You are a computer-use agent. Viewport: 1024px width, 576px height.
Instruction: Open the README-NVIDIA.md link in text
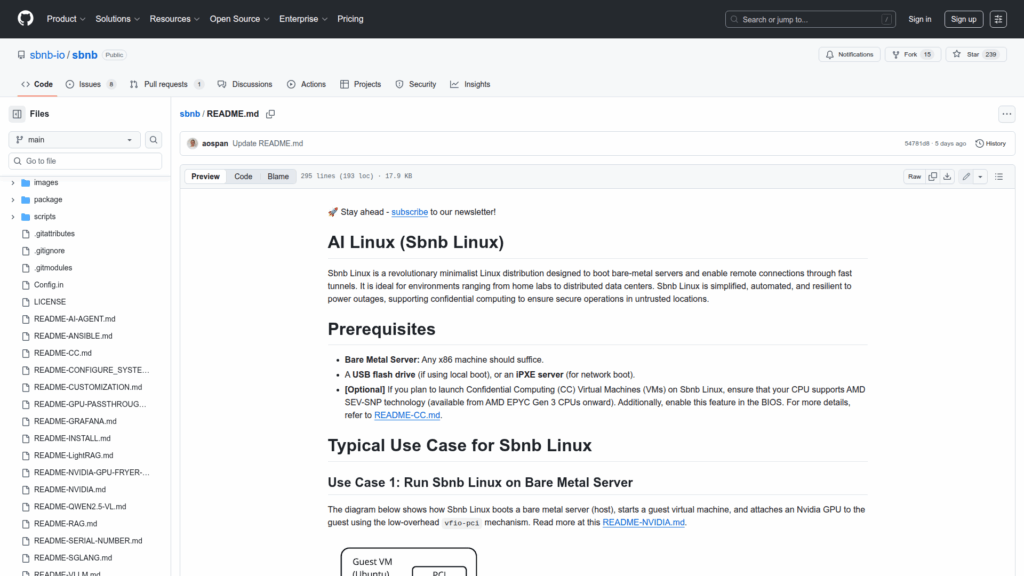(643, 522)
